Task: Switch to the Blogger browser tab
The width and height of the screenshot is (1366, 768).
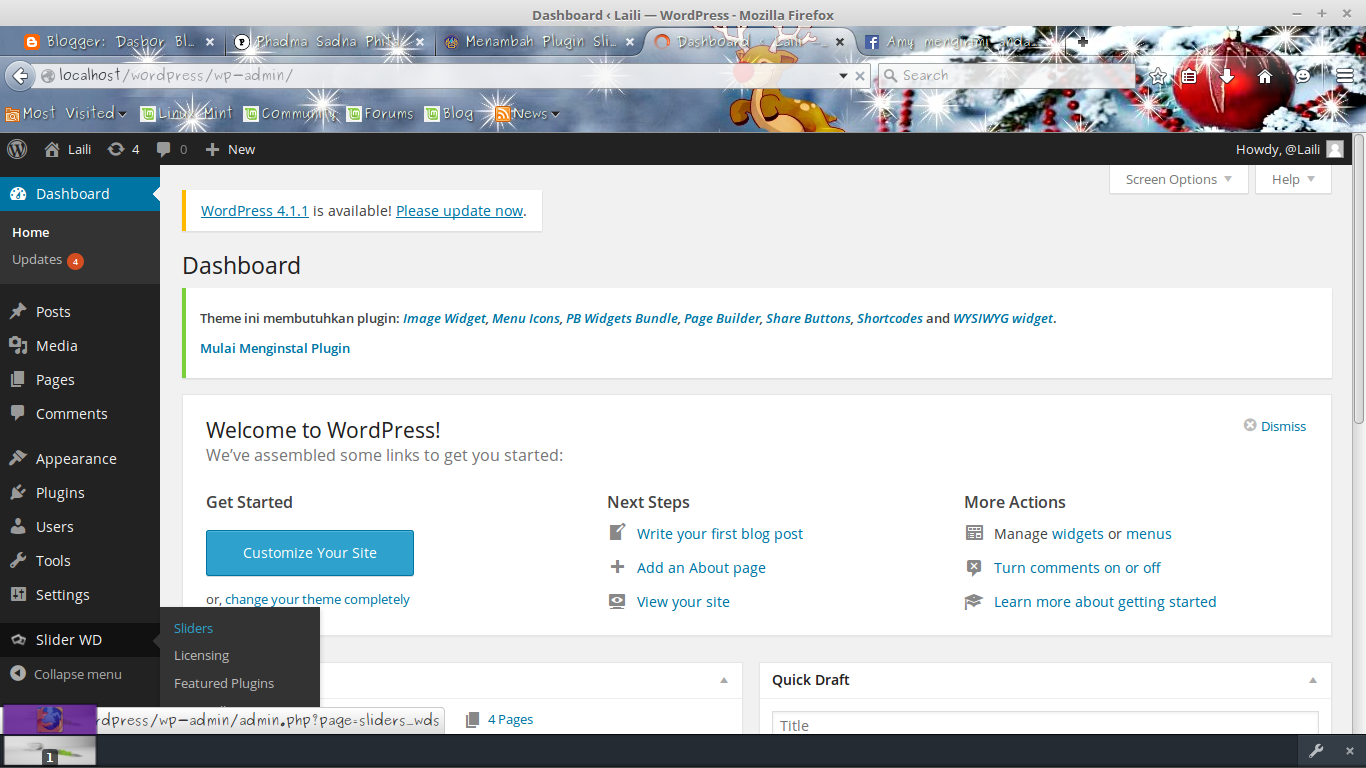Action: [x=119, y=42]
